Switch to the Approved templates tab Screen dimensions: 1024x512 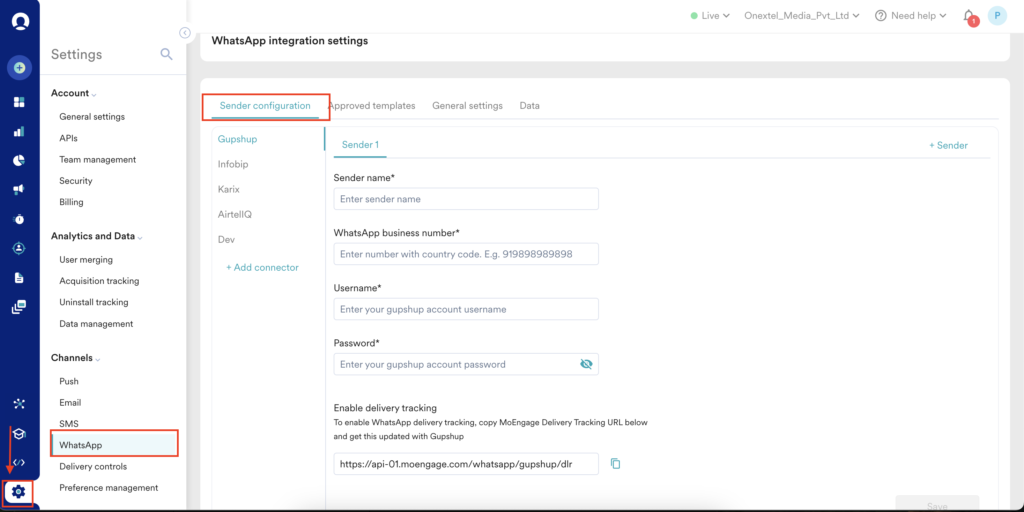point(372,106)
